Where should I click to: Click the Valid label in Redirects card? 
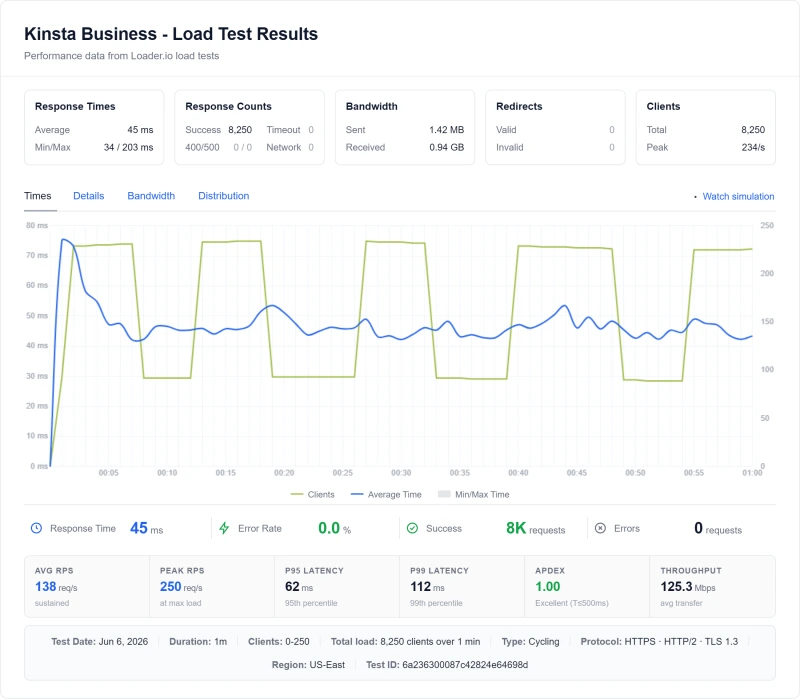tap(506, 130)
